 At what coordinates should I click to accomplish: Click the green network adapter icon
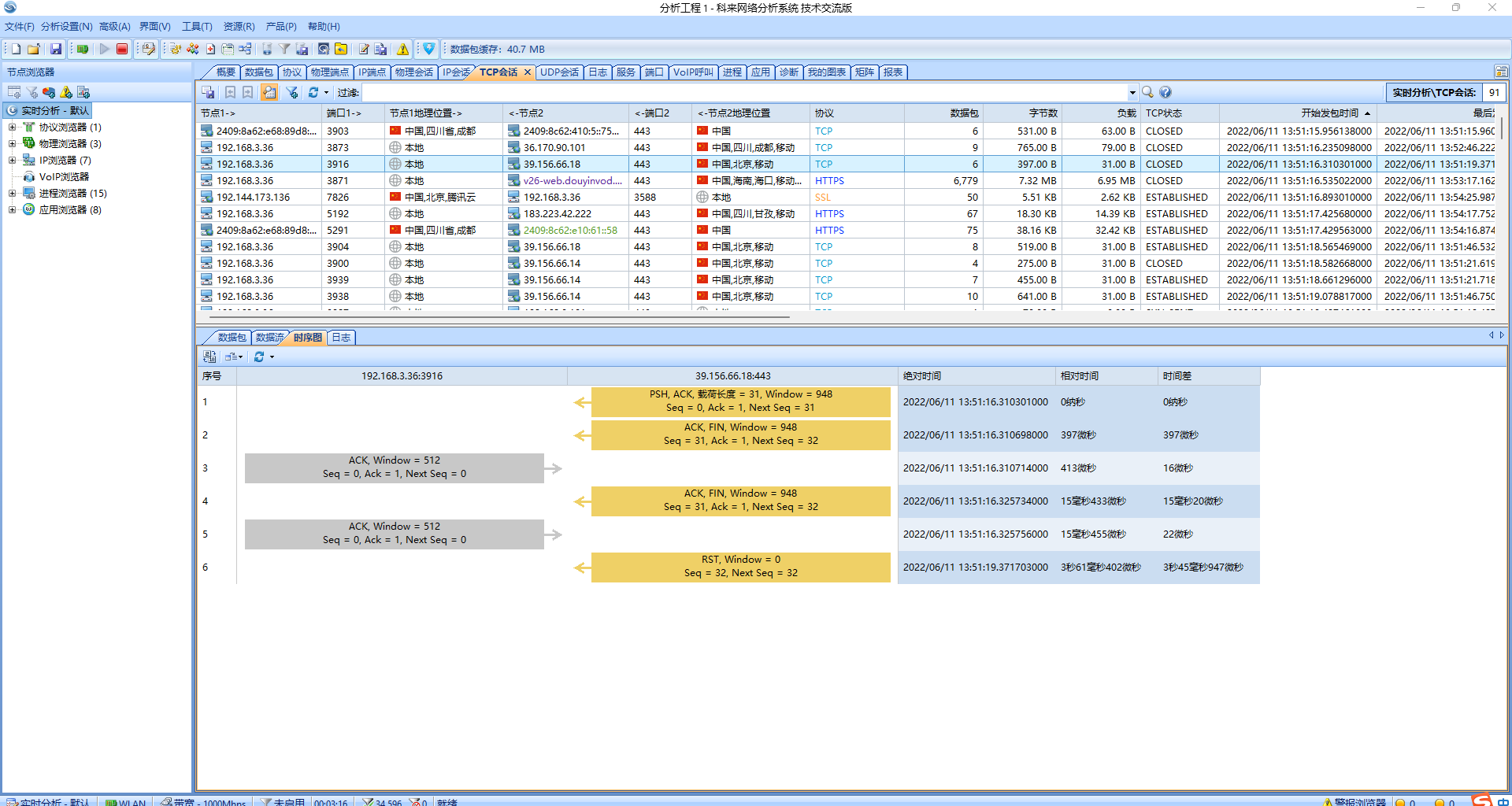(82, 49)
